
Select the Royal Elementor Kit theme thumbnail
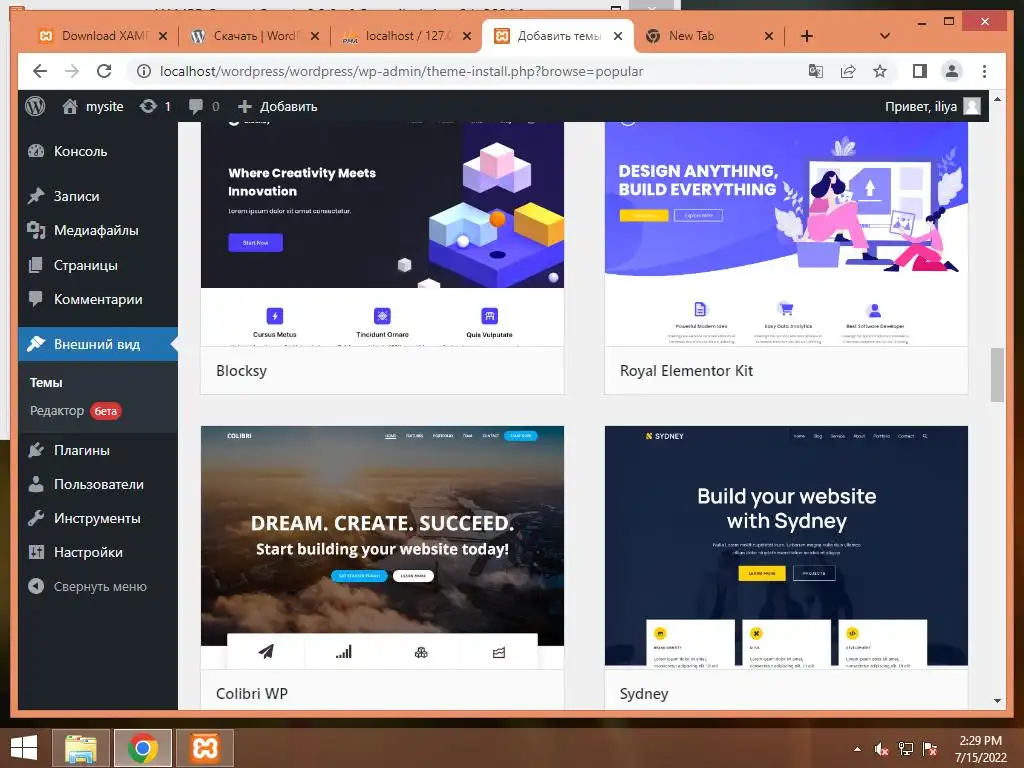coord(786,234)
